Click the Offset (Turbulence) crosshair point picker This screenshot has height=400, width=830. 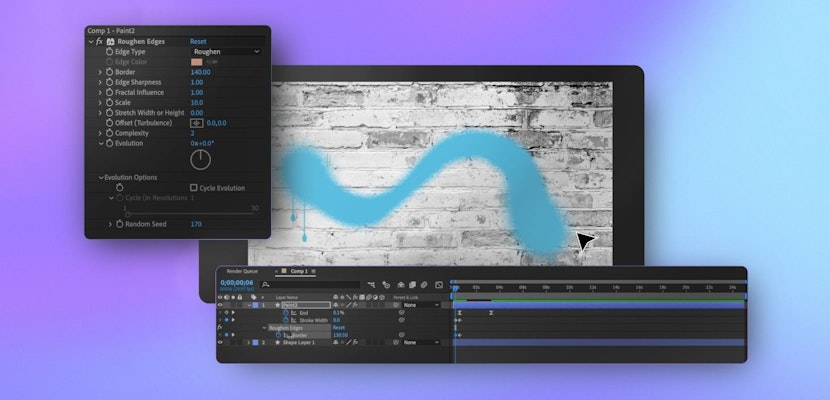[x=197, y=123]
